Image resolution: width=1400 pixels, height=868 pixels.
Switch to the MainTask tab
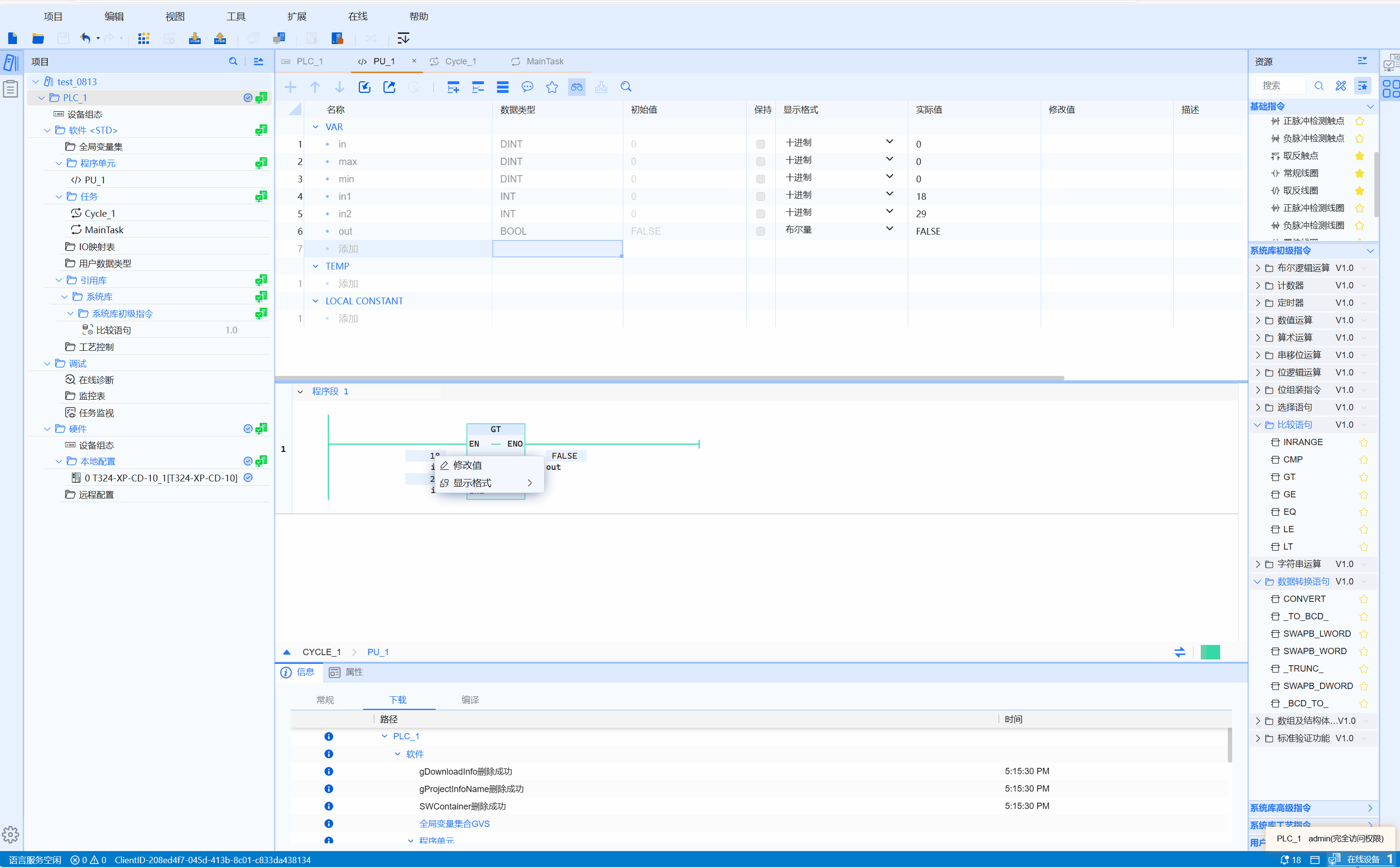544,61
